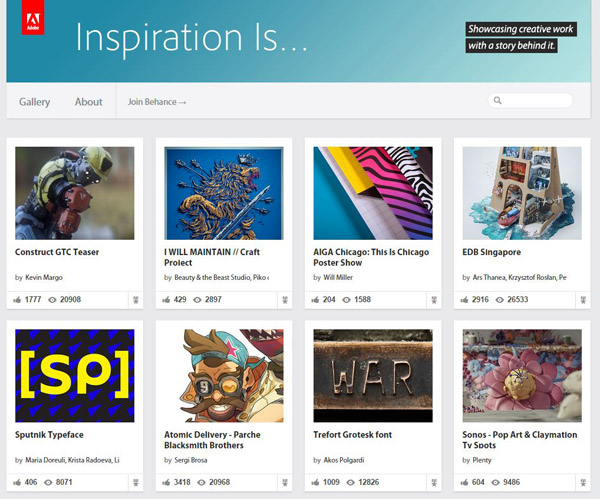Click thumbs-up icon on Sputnik Typeface card

[x=18, y=482]
